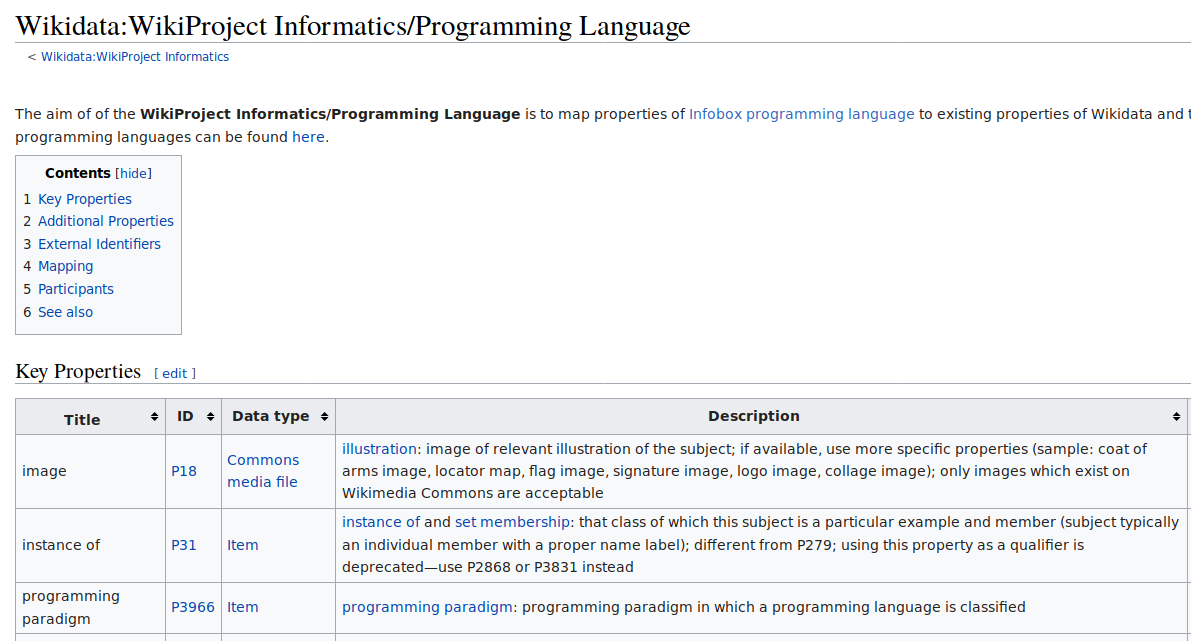Jump to See also section
The image size is (1191, 641).
pos(65,312)
